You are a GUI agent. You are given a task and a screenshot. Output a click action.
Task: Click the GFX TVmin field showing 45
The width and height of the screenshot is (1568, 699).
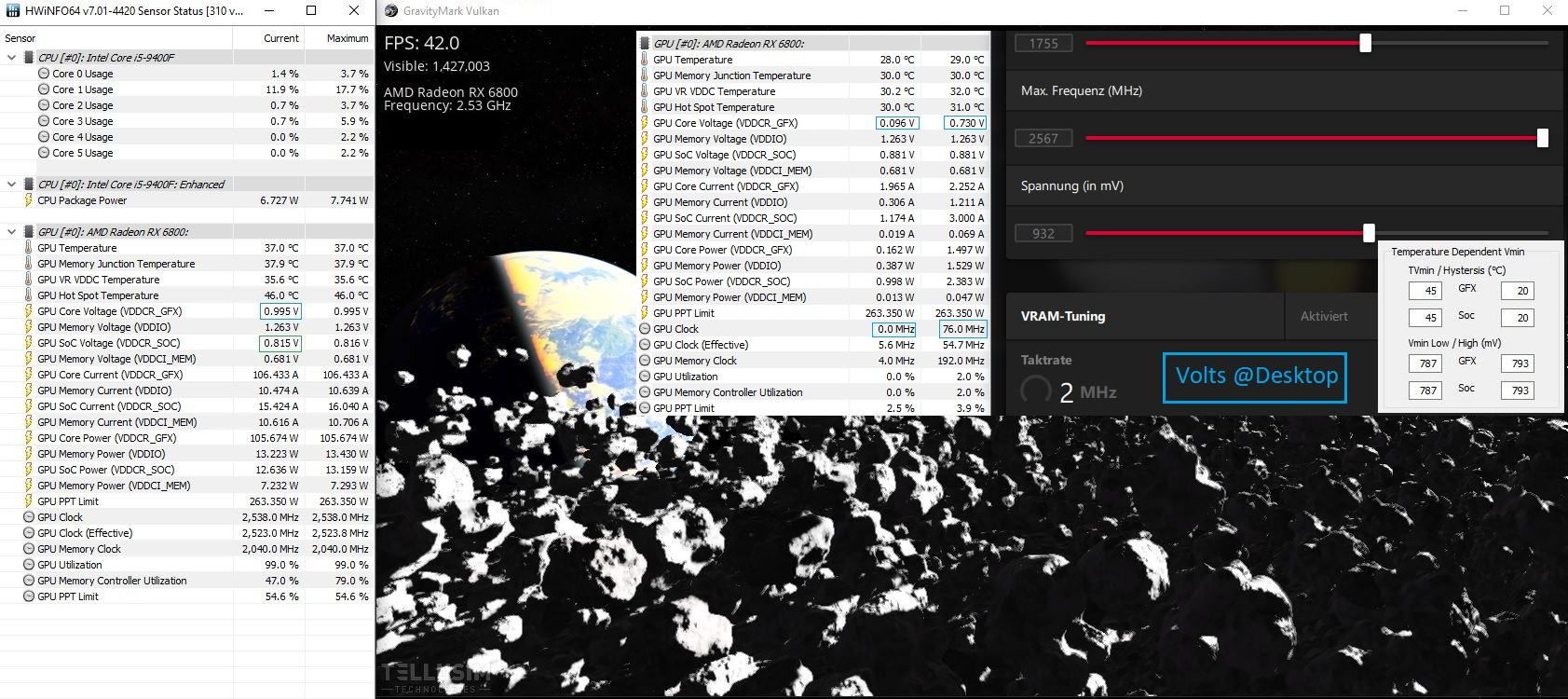[x=1425, y=291]
